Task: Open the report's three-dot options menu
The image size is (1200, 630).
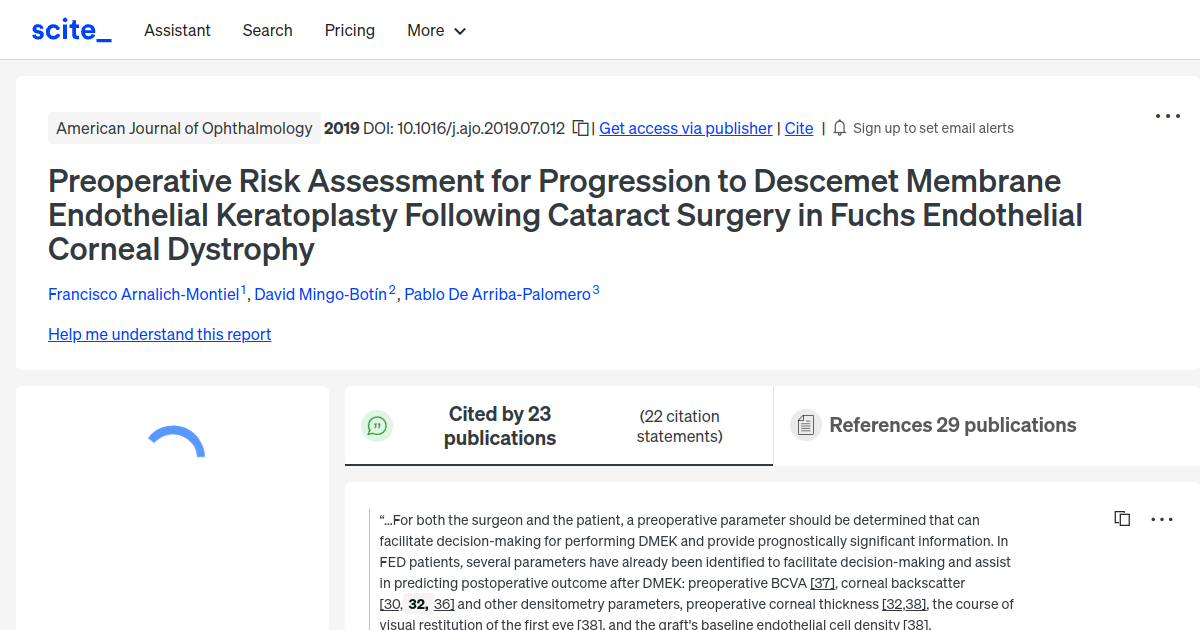Action: [1167, 116]
